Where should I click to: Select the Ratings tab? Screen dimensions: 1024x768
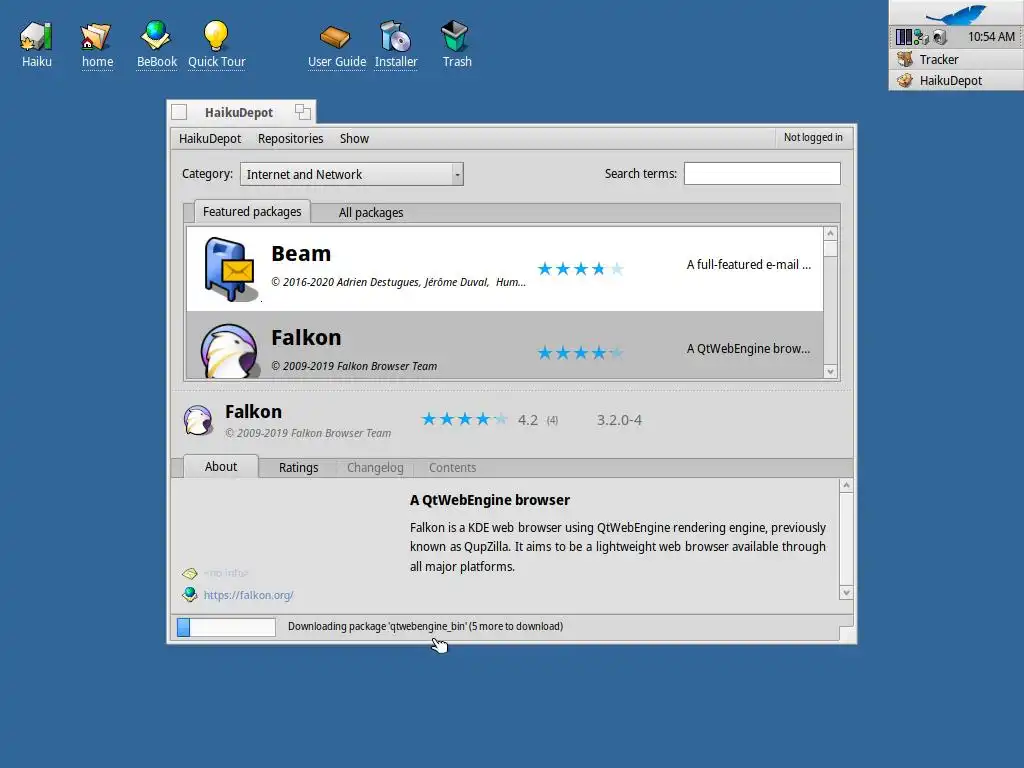pyautogui.click(x=298, y=468)
